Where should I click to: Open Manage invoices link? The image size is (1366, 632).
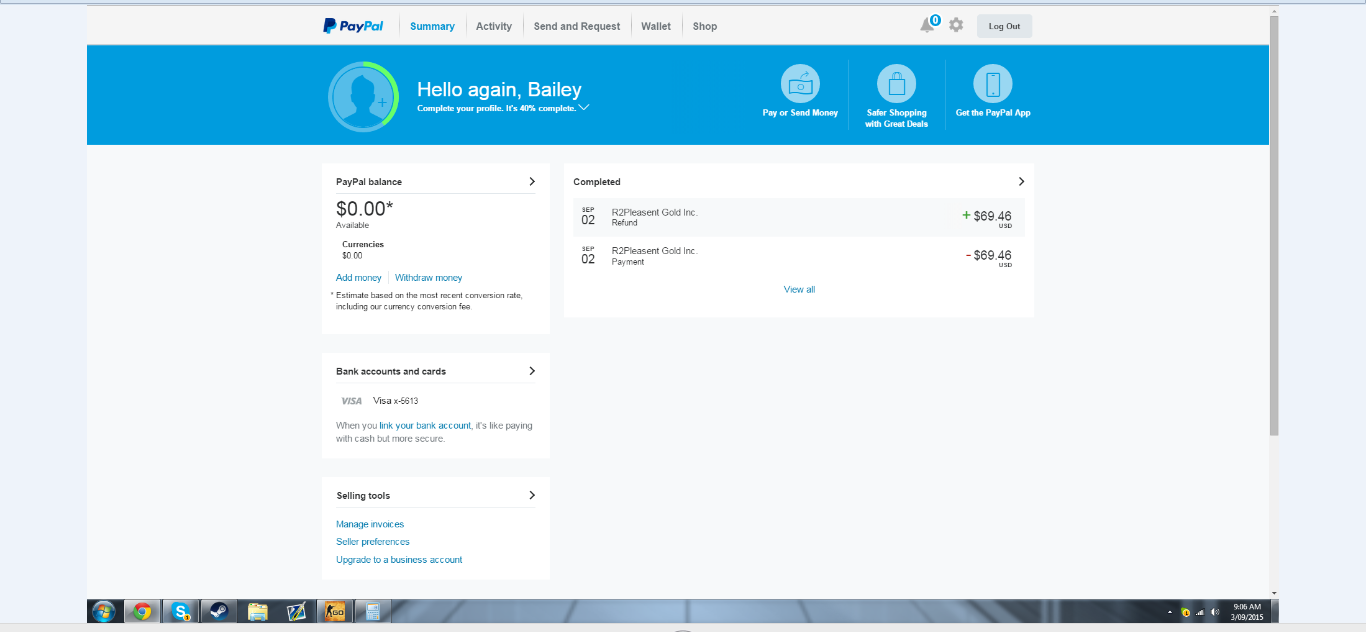click(x=370, y=524)
